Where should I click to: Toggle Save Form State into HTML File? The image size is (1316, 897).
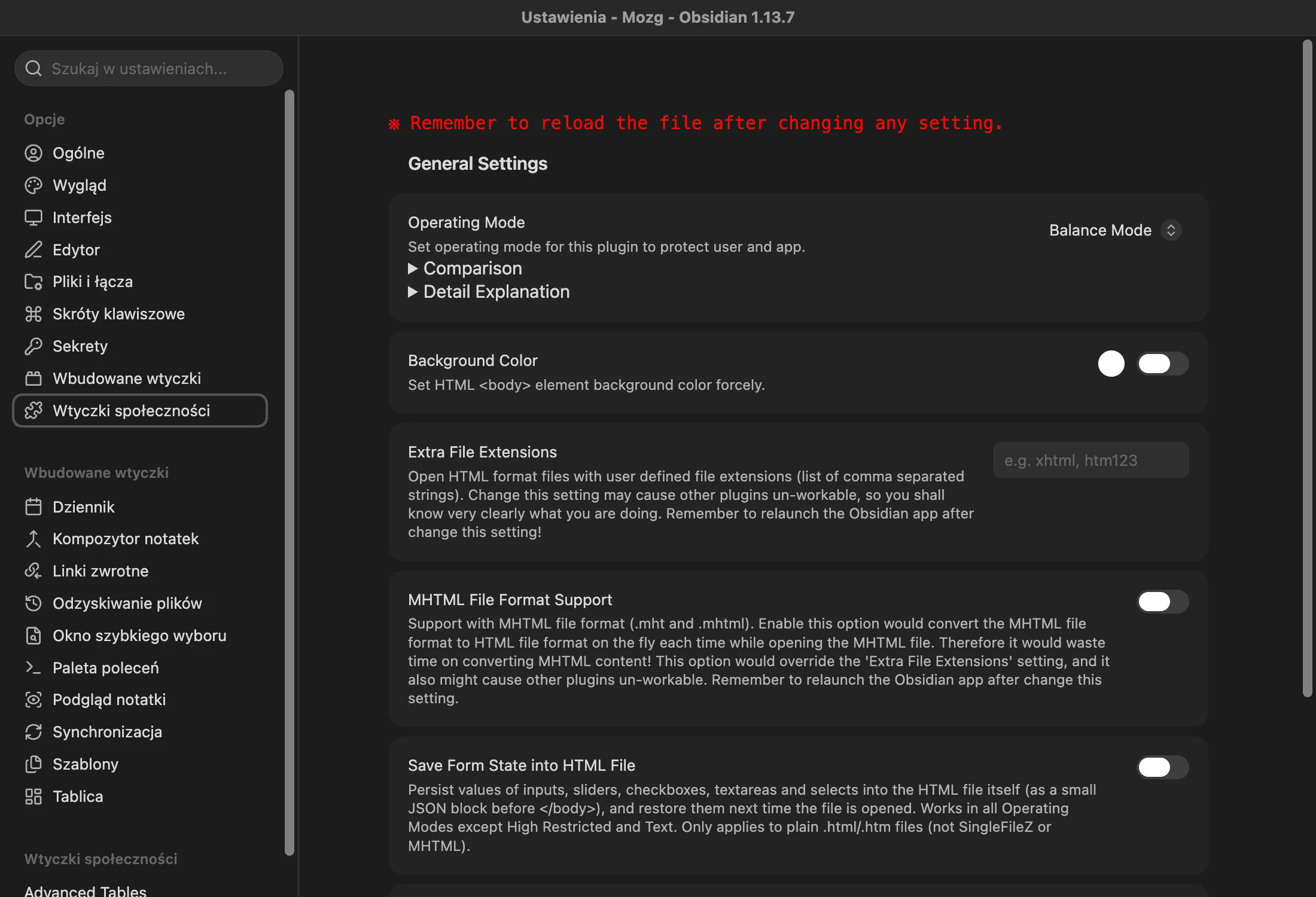[1162, 767]
